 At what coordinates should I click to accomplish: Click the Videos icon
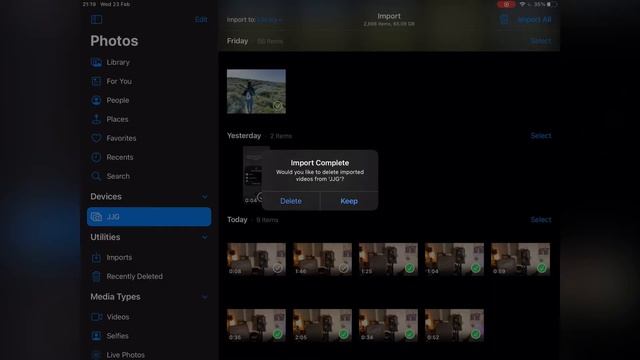96,317
